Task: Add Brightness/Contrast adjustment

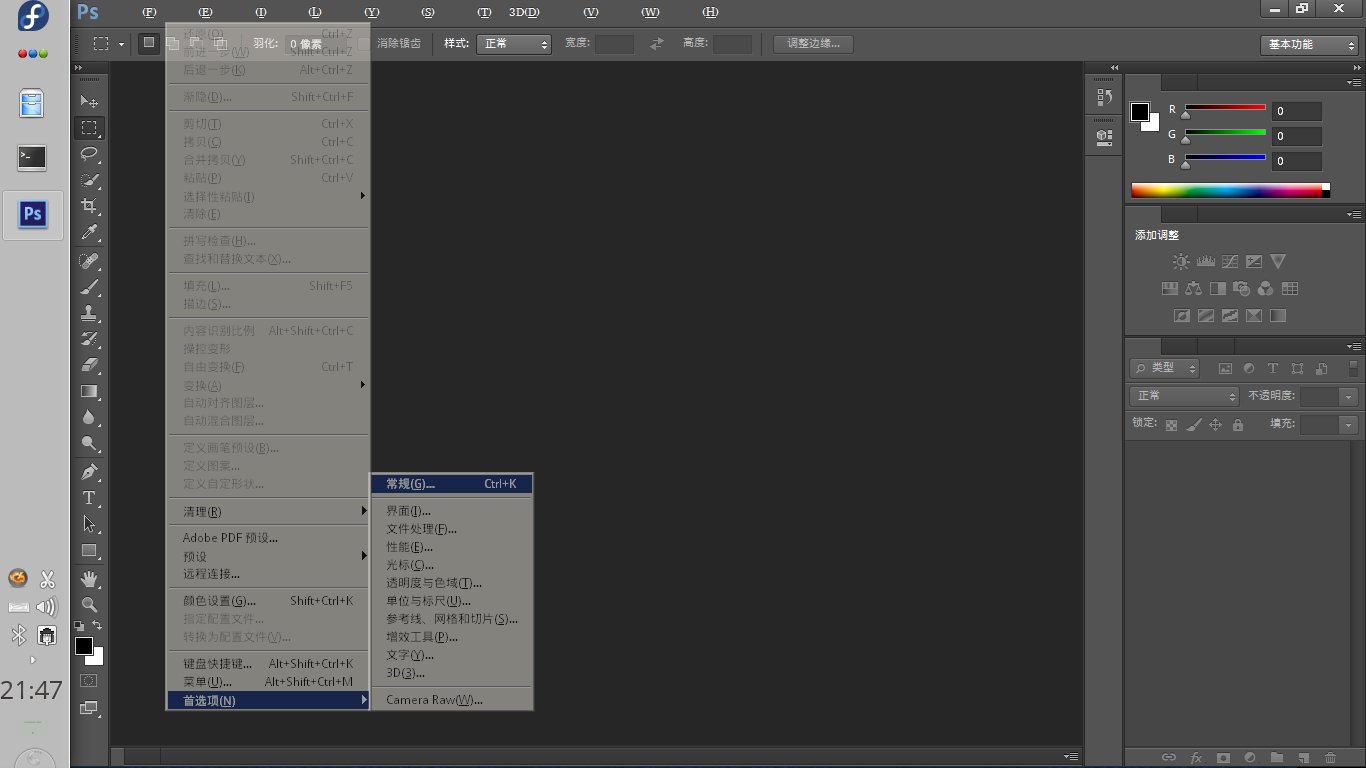Action: [1181, 262]
